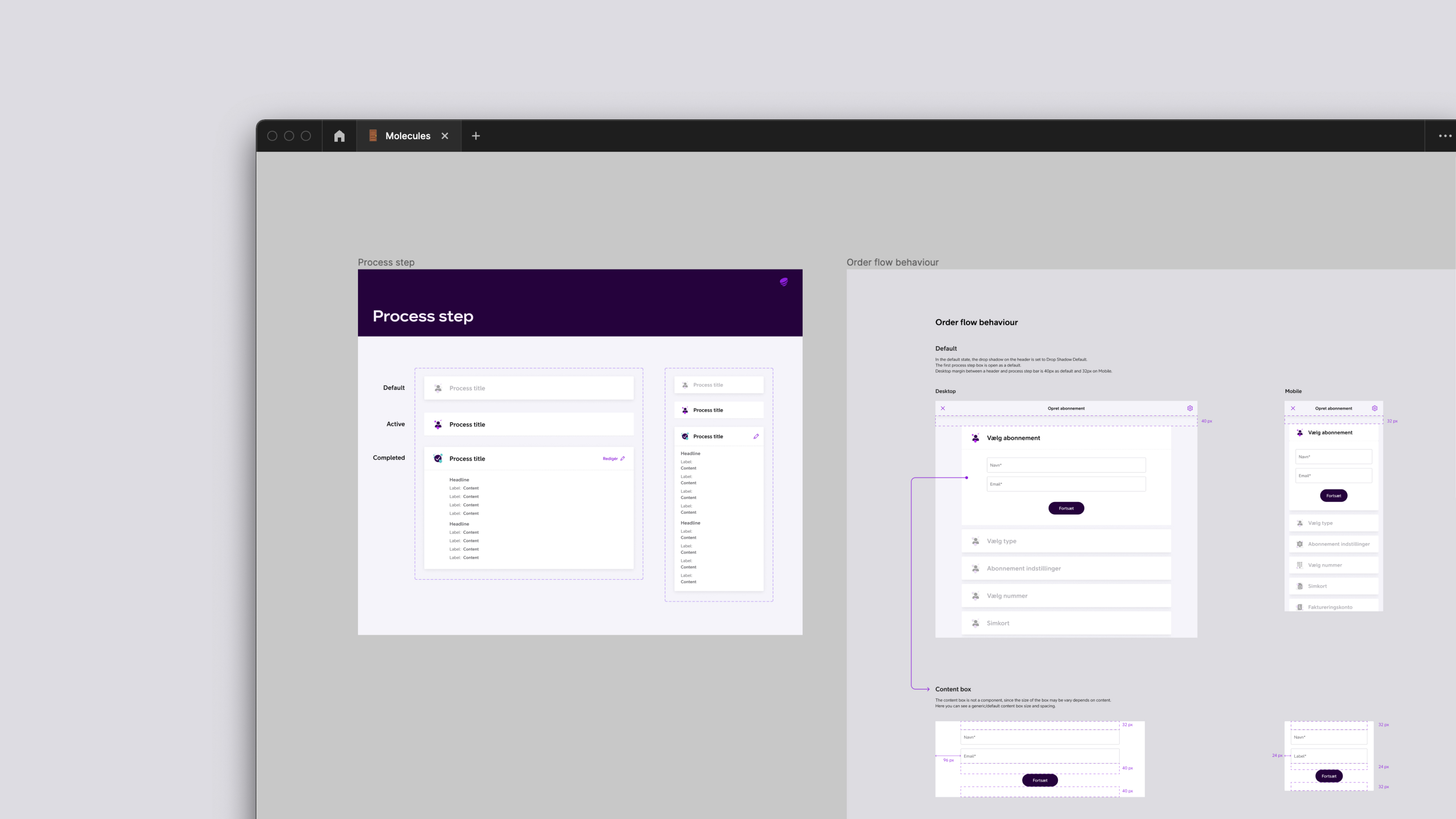Click pencil edit icon on narrow completed card

point(756,436)
